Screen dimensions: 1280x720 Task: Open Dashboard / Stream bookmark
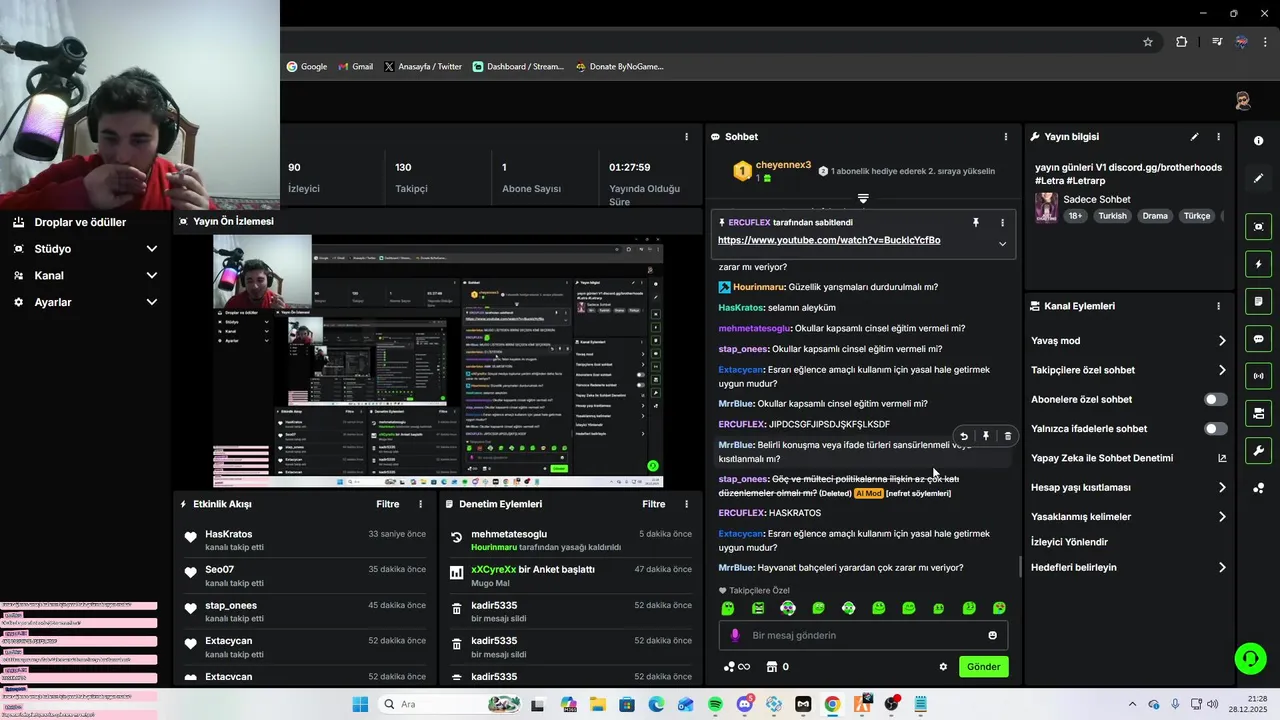[518, 67]
